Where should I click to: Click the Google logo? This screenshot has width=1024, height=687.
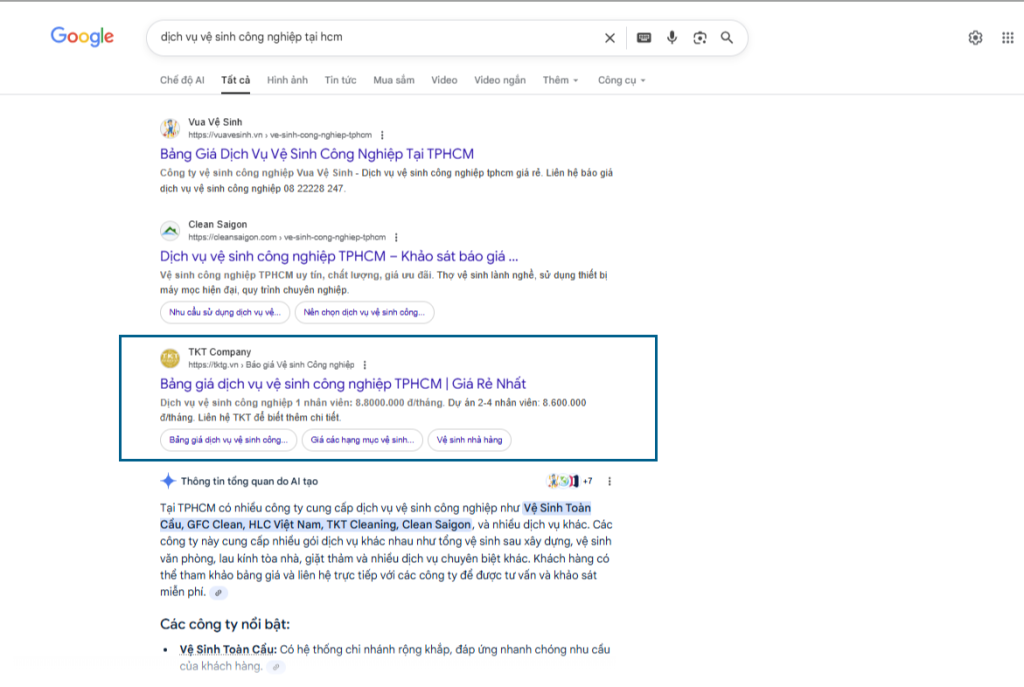(82, 37)
